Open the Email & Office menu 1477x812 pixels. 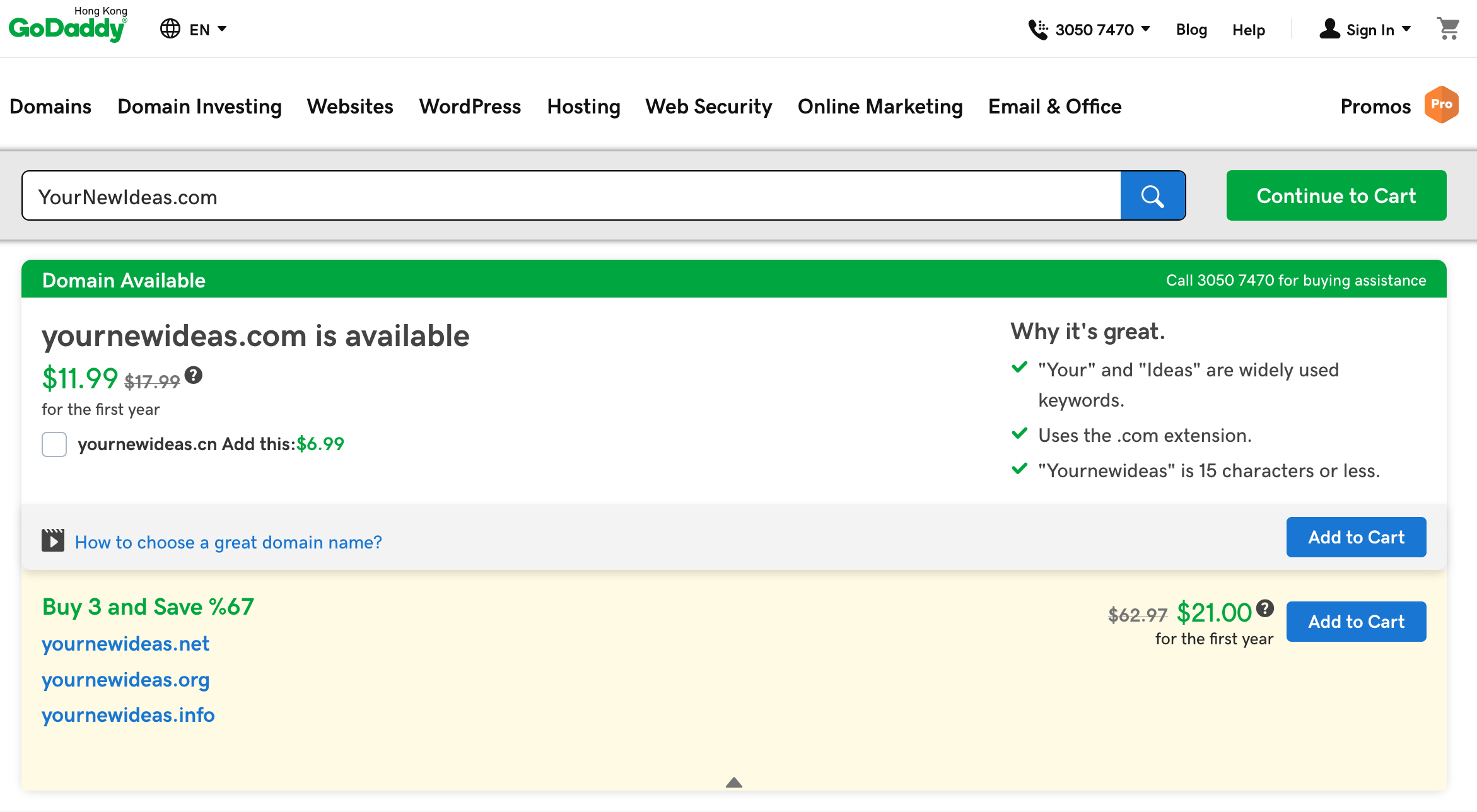click(1054, 107)
